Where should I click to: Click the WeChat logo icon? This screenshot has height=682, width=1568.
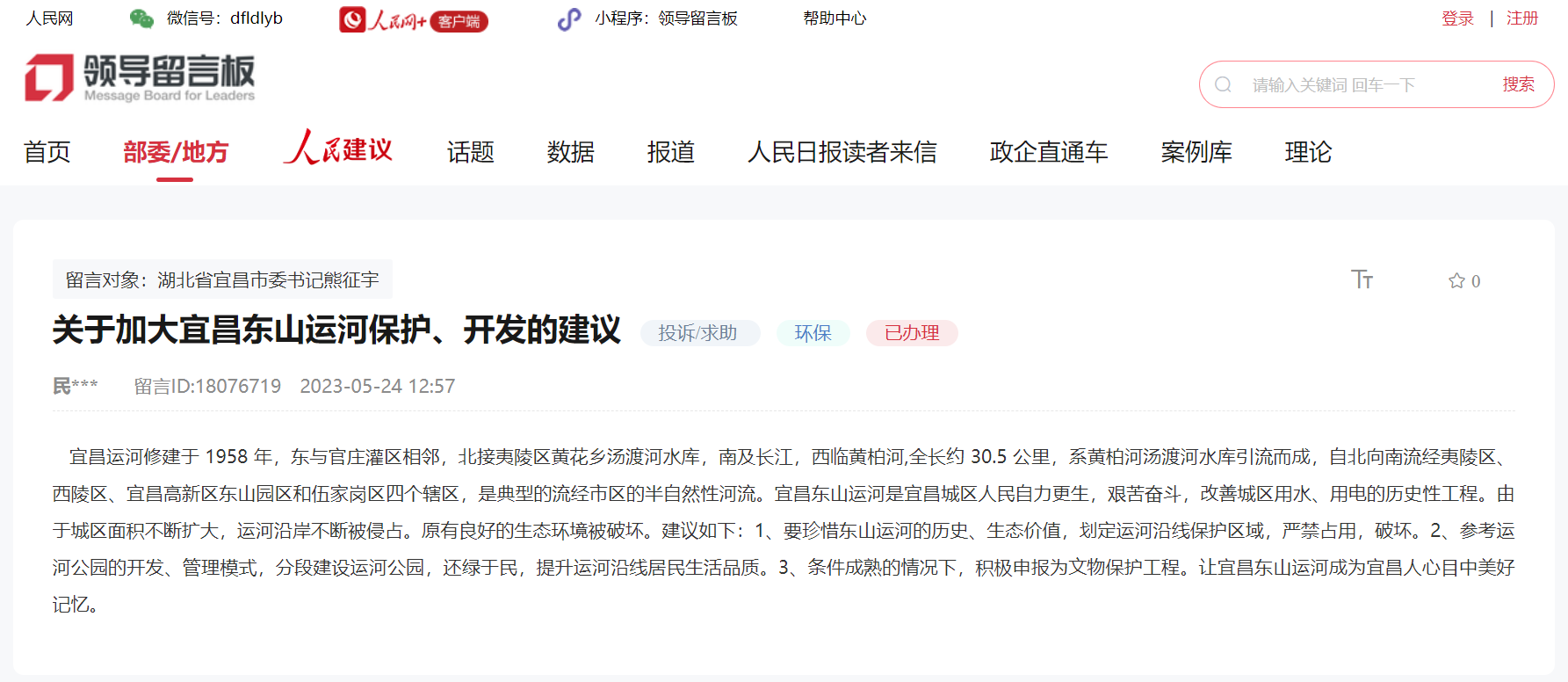coord(141,18)
